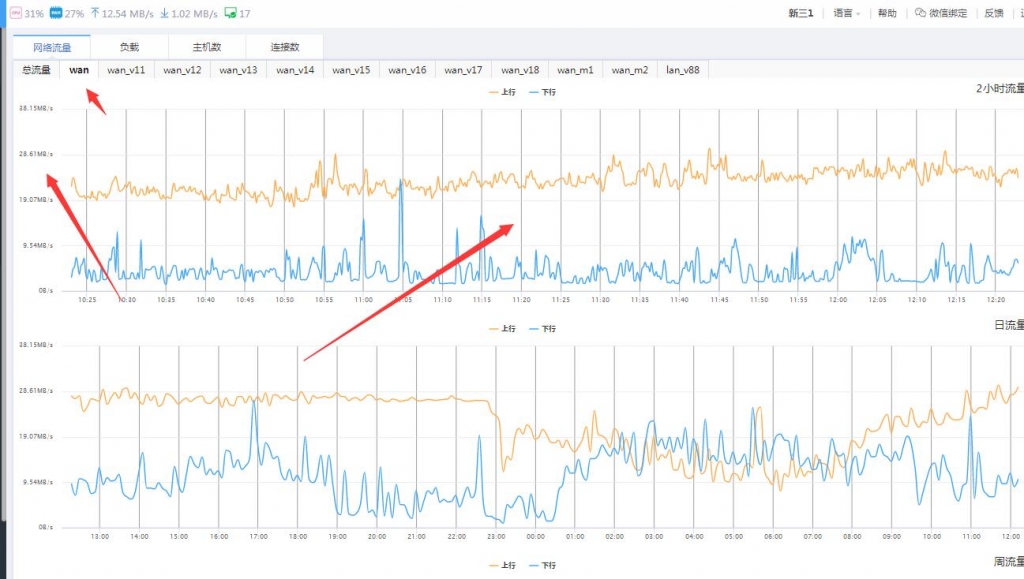Toggle 下行 series in daily chart legend

(x=543, y=328)
